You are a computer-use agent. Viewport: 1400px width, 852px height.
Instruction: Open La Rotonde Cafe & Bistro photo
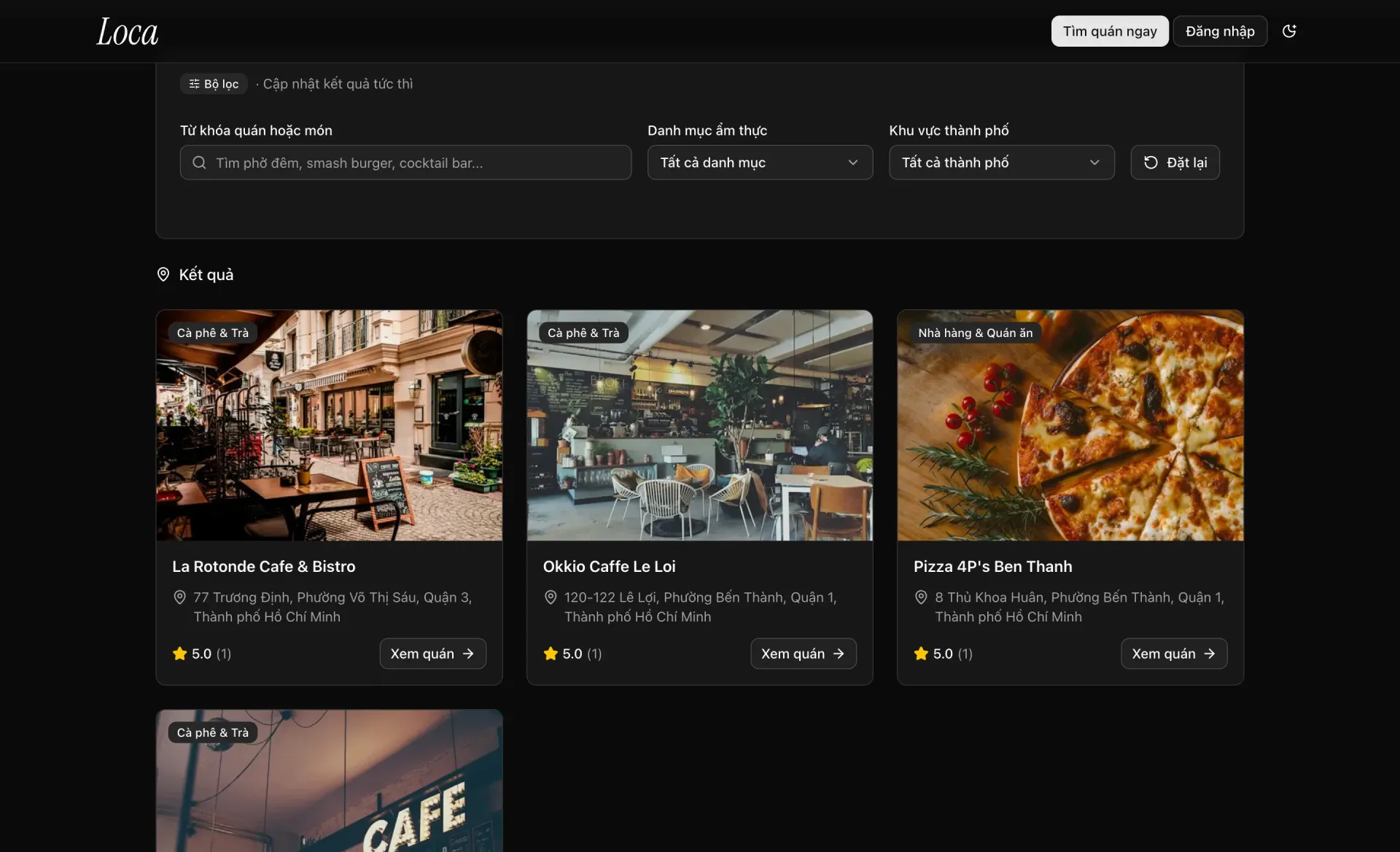[x=329, y=425]
